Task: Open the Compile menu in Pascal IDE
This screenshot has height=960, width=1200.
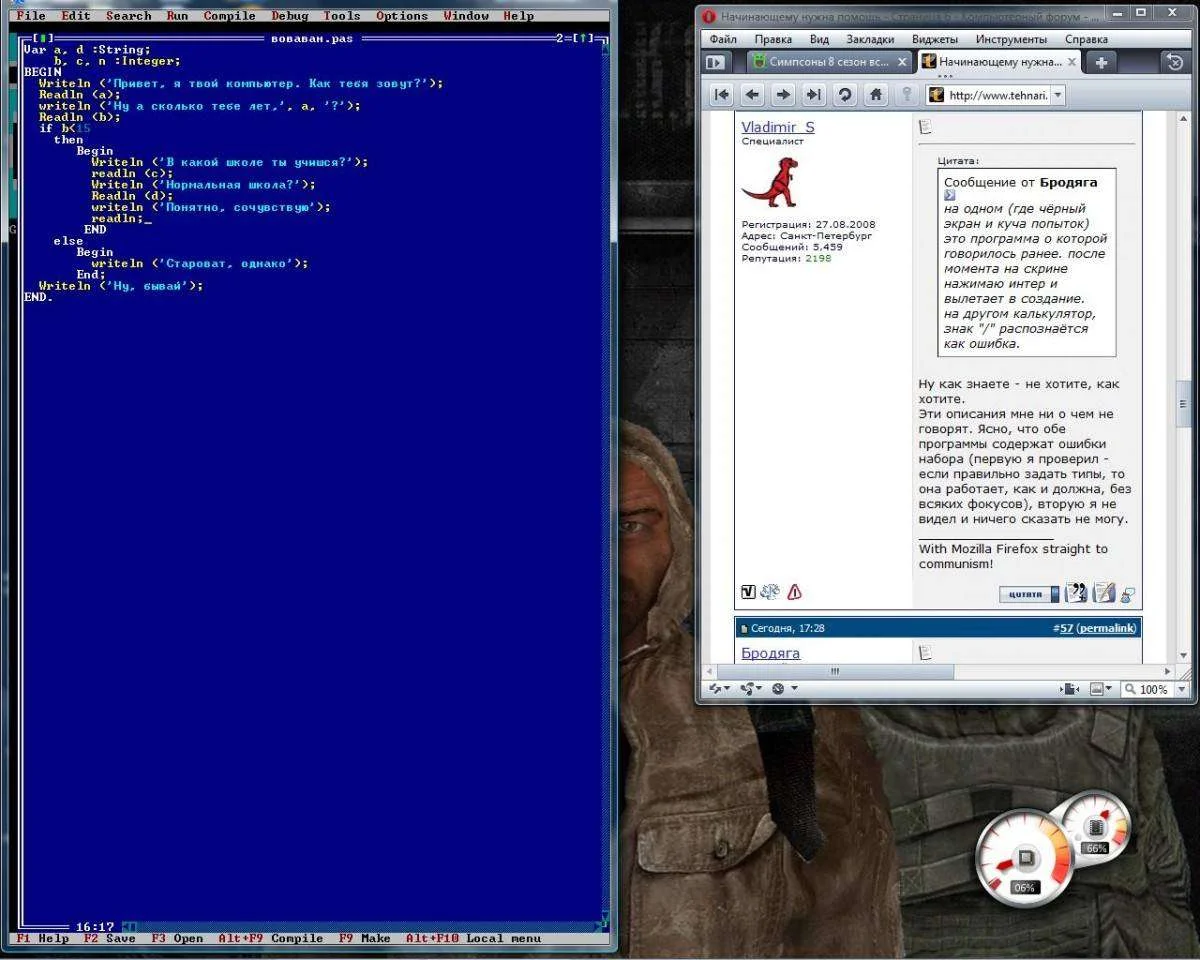Action: tap(229, 16)
